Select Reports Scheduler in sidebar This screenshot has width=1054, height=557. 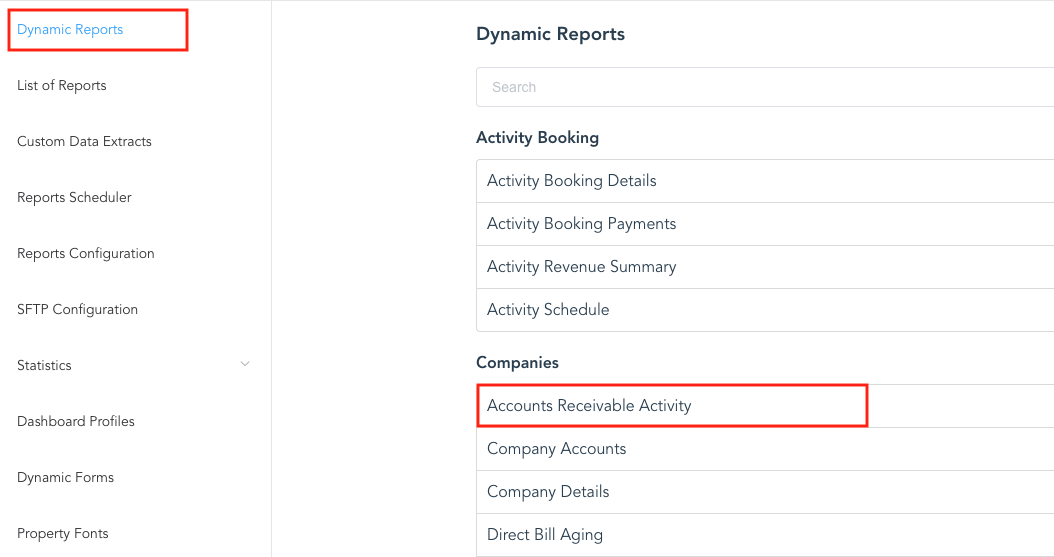[x=74, y=198]
